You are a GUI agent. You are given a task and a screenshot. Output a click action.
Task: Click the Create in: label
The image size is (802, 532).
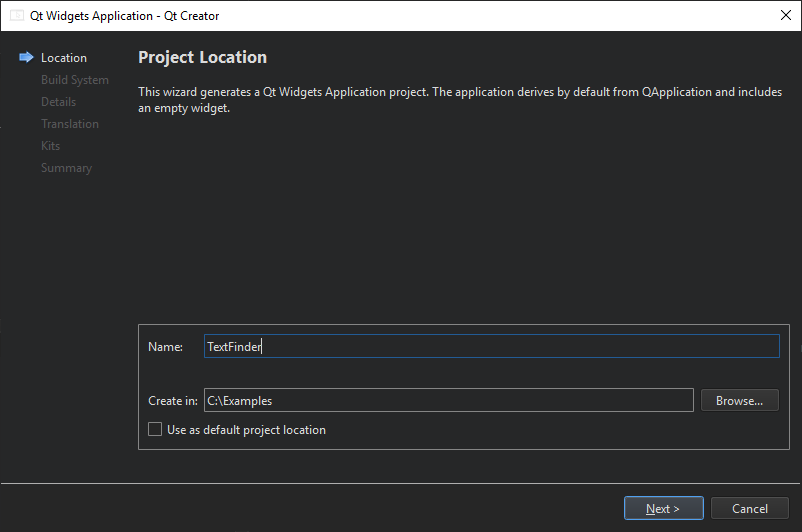click(172, 401)
